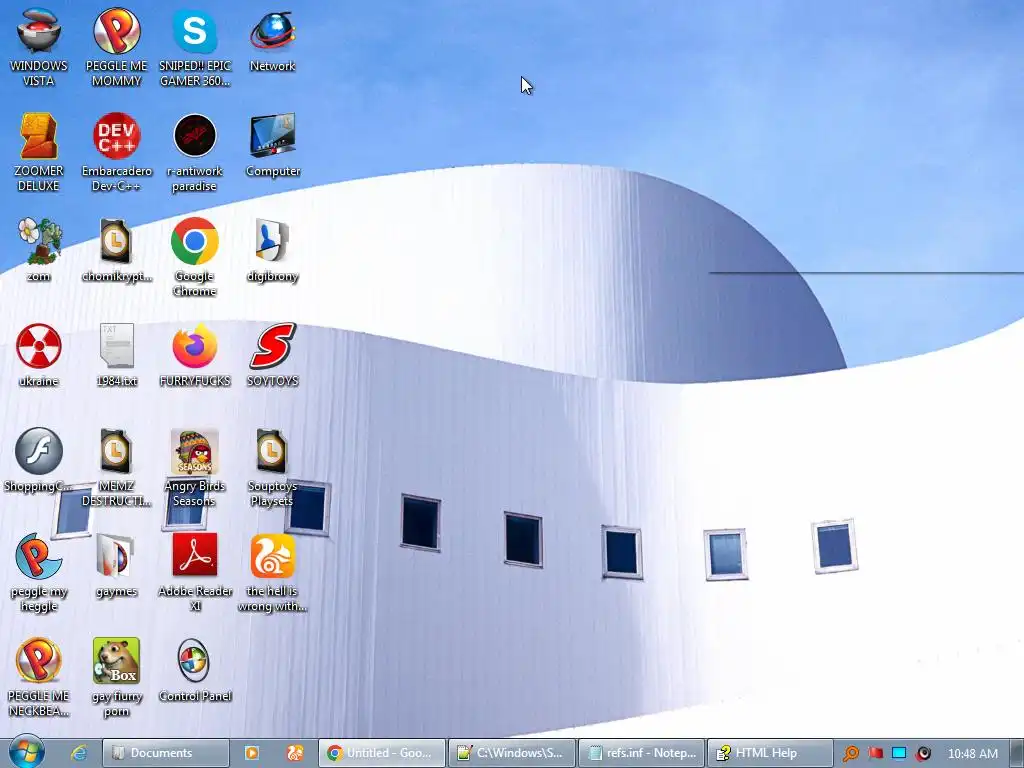The width and height of the screenshot is (1024, 768).
Task: Switch to refs.inf Notepad taskbar button
Action: coord(642,753)
